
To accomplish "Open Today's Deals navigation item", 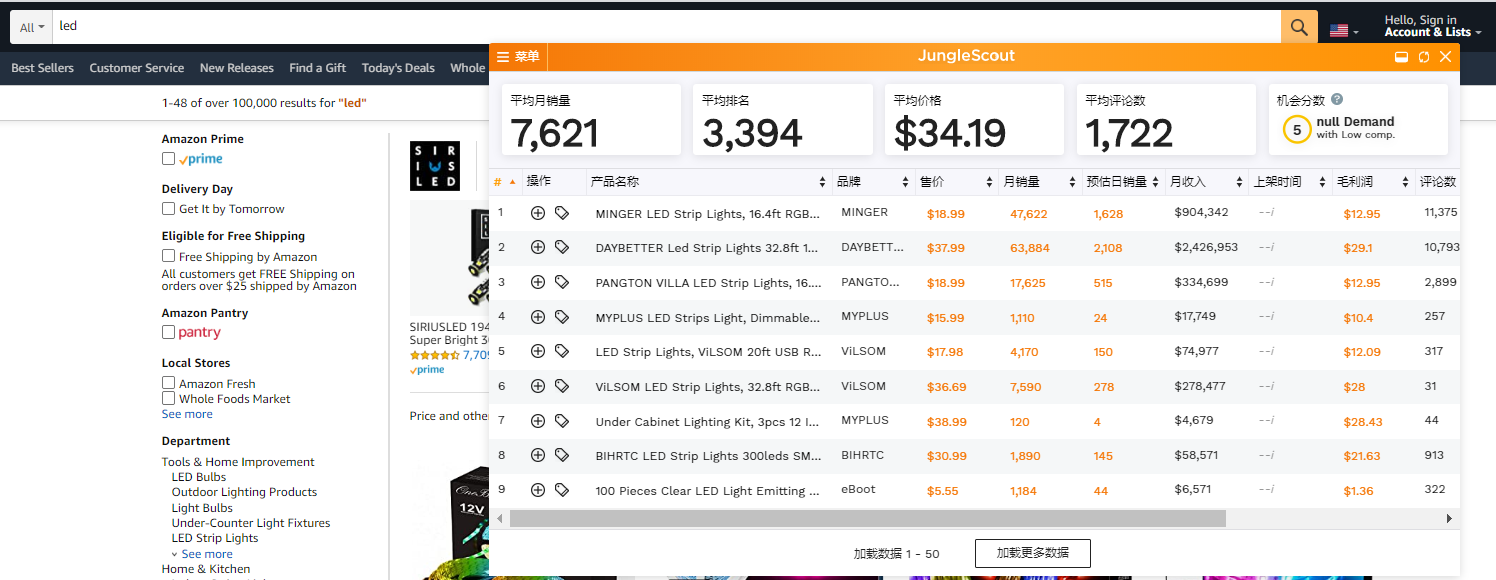I will 398,68.
